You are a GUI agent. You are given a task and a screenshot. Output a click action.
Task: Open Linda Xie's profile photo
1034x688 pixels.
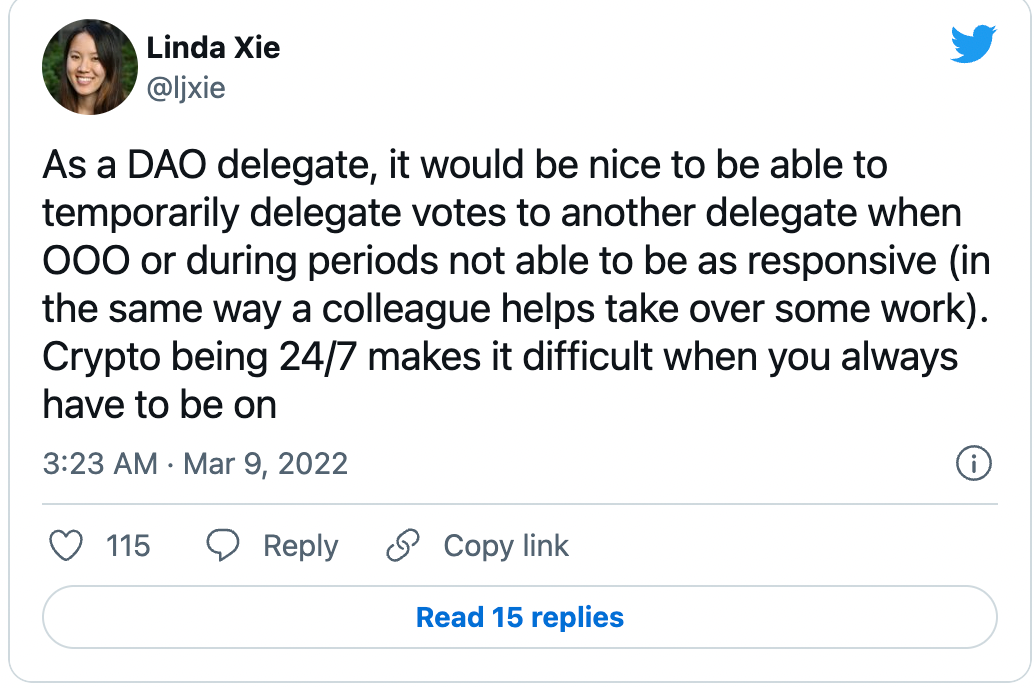tap(90, 67)
